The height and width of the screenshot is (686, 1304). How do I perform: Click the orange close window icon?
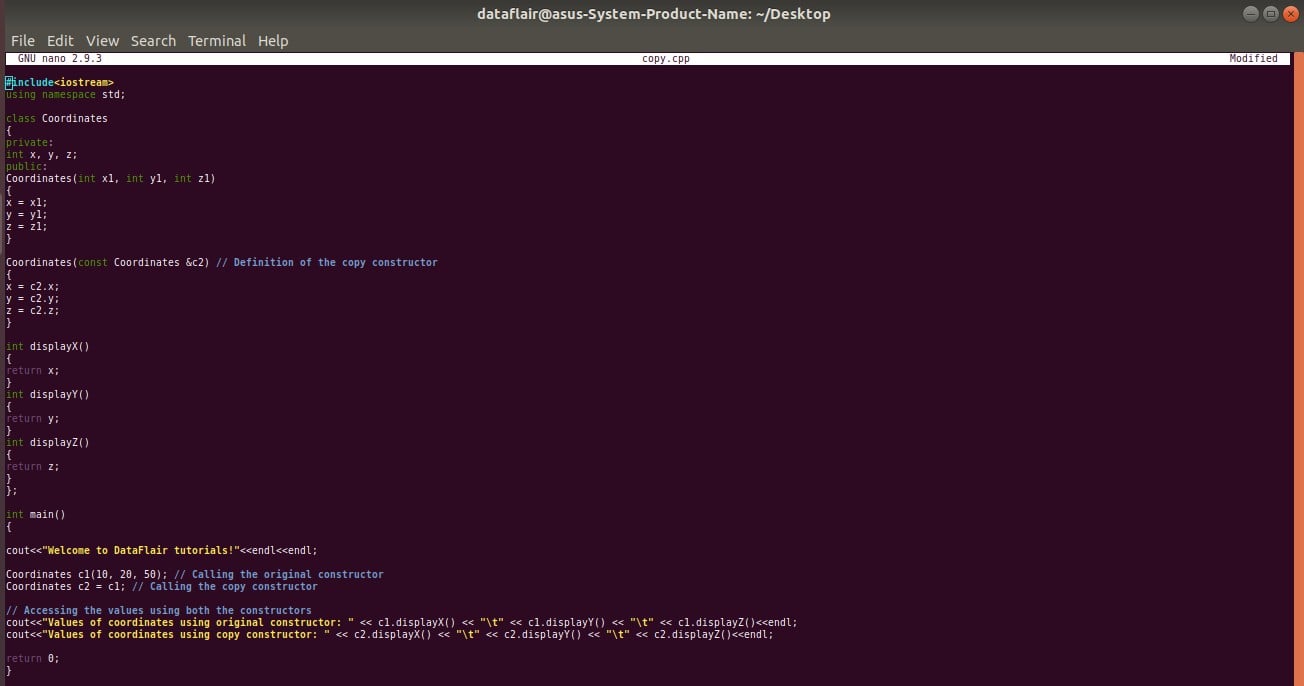click(x=1291, y=13)
